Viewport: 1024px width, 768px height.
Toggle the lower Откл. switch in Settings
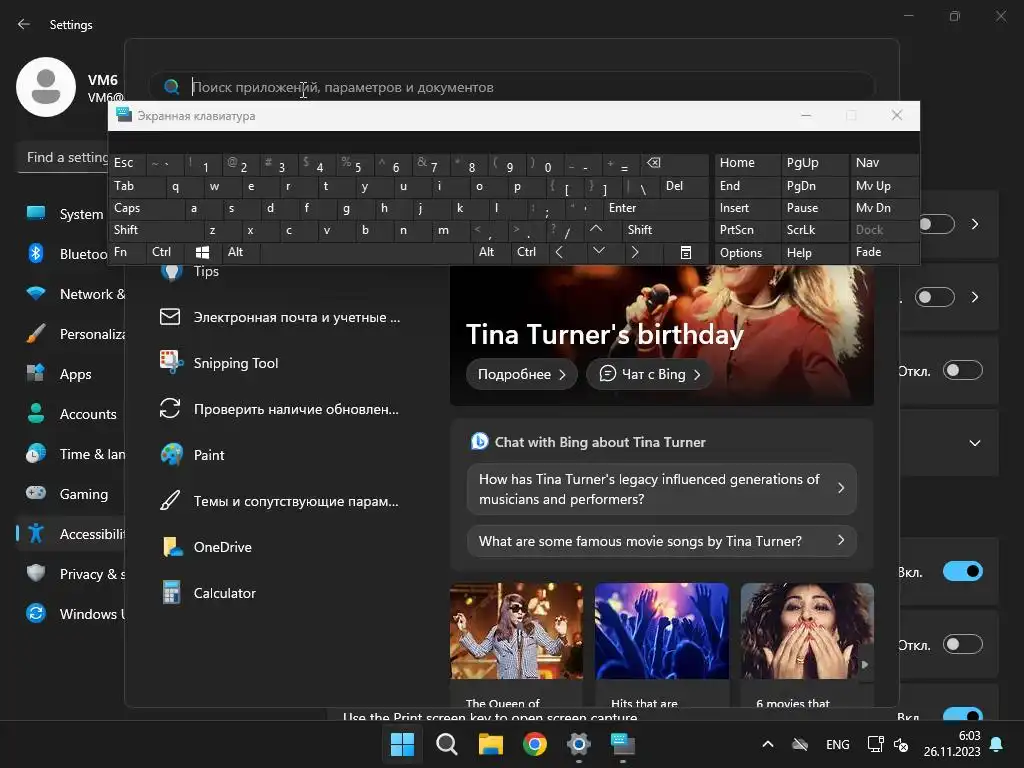click(963, 645)
